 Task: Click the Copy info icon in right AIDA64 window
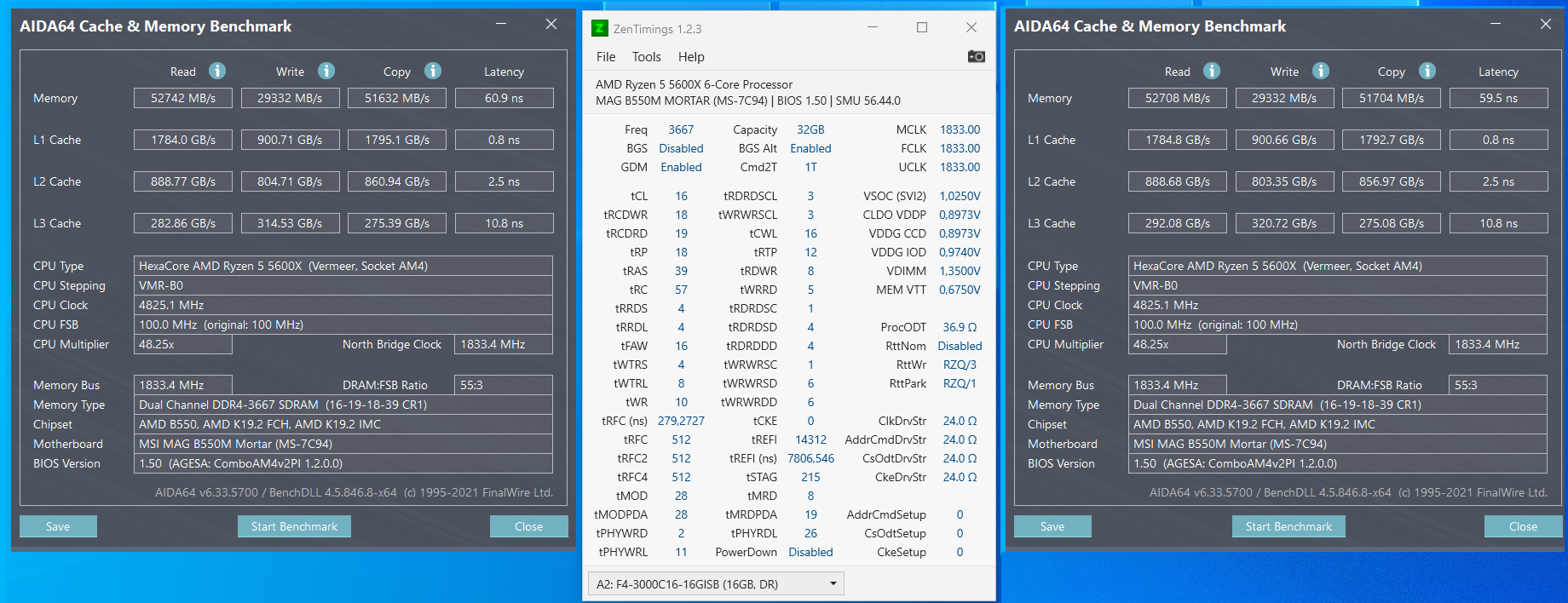click(1427, 71)
